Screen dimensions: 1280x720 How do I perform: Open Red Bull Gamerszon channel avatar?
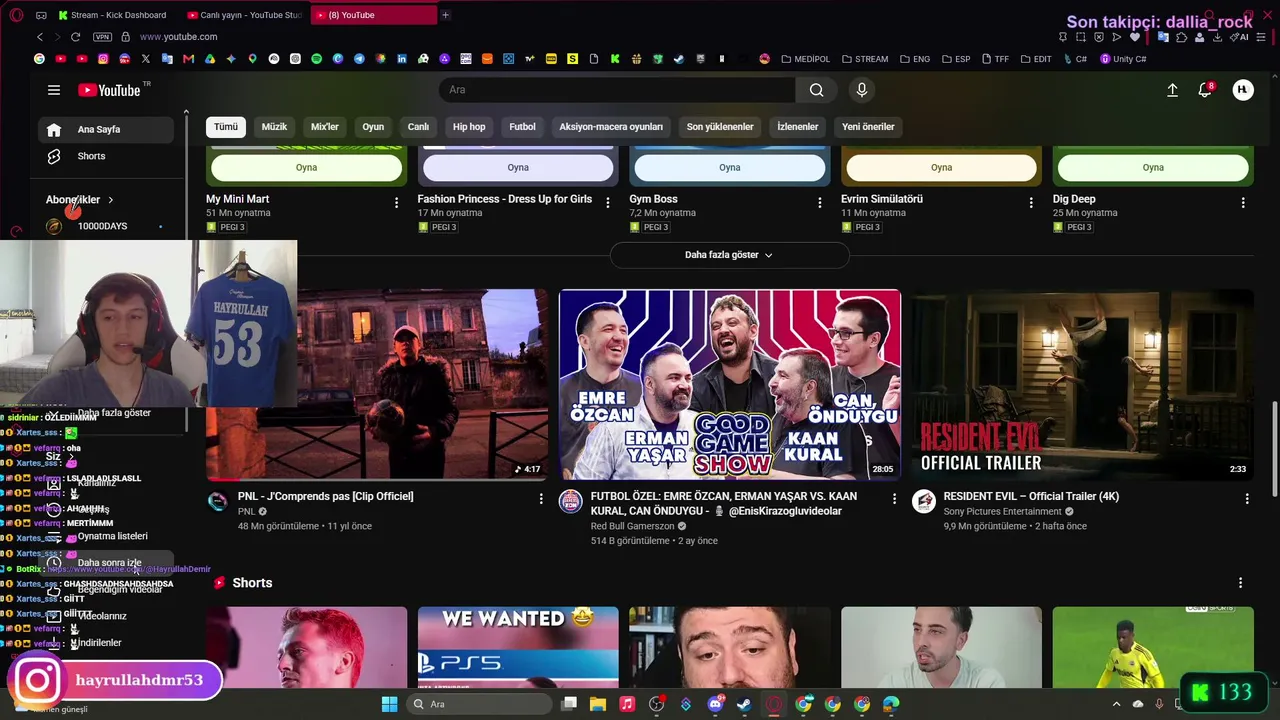(x=570, y=501)
